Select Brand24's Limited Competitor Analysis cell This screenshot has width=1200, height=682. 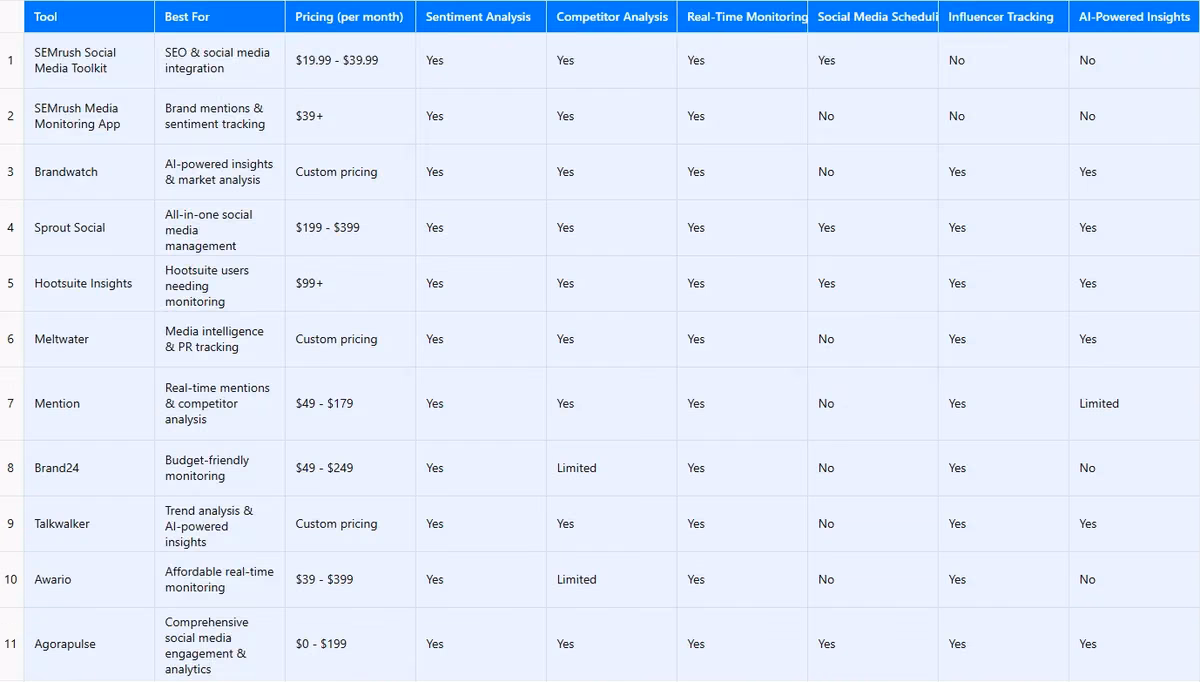tap(611, 468)
